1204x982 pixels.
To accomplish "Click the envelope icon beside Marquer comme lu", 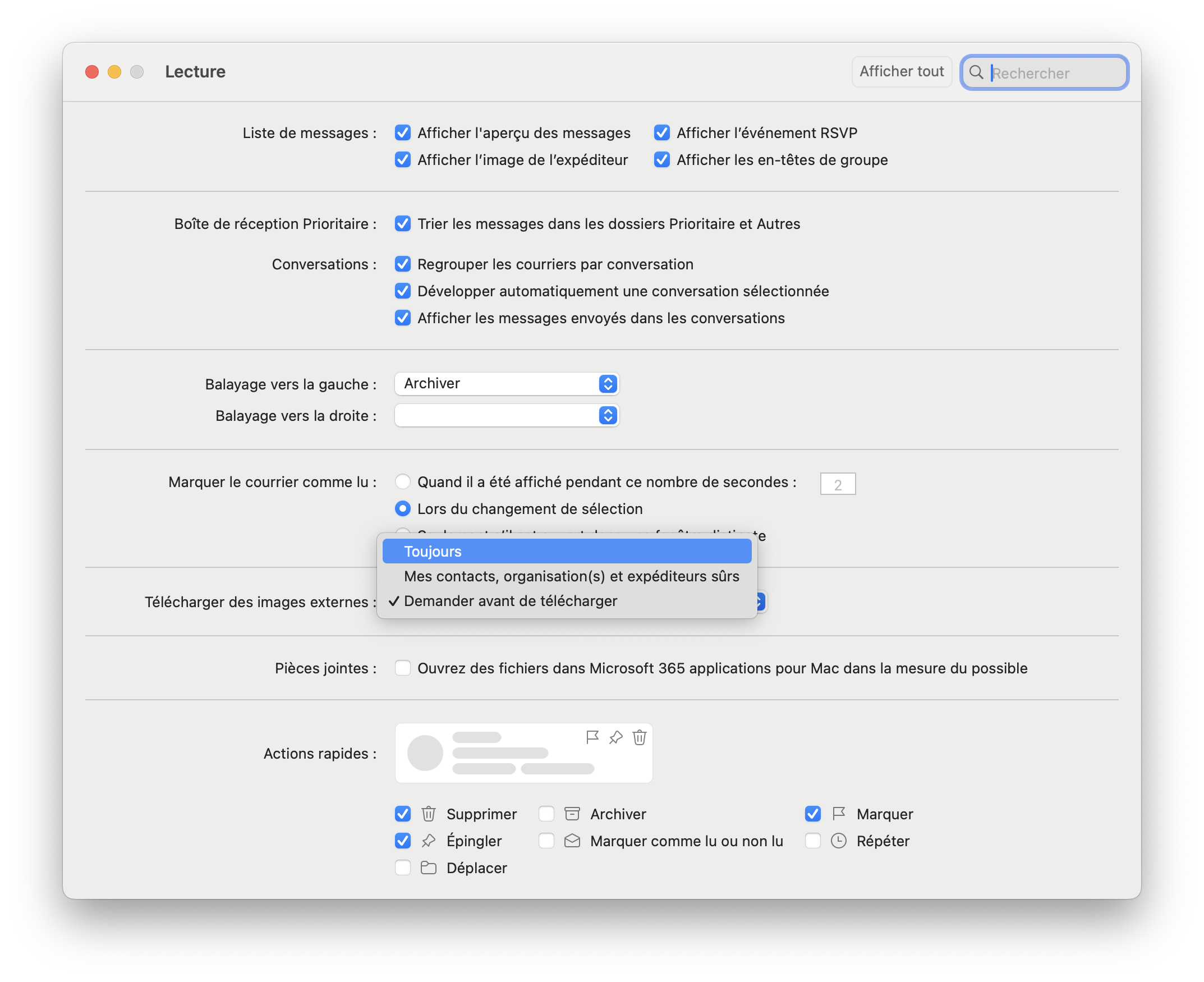I will click(x=572, y=841).
